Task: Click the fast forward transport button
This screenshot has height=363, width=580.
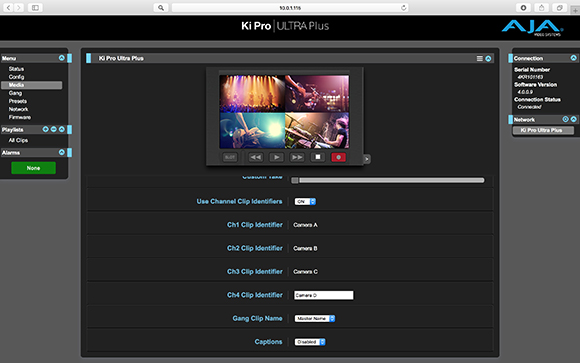Action: click(x=297, y=157)
